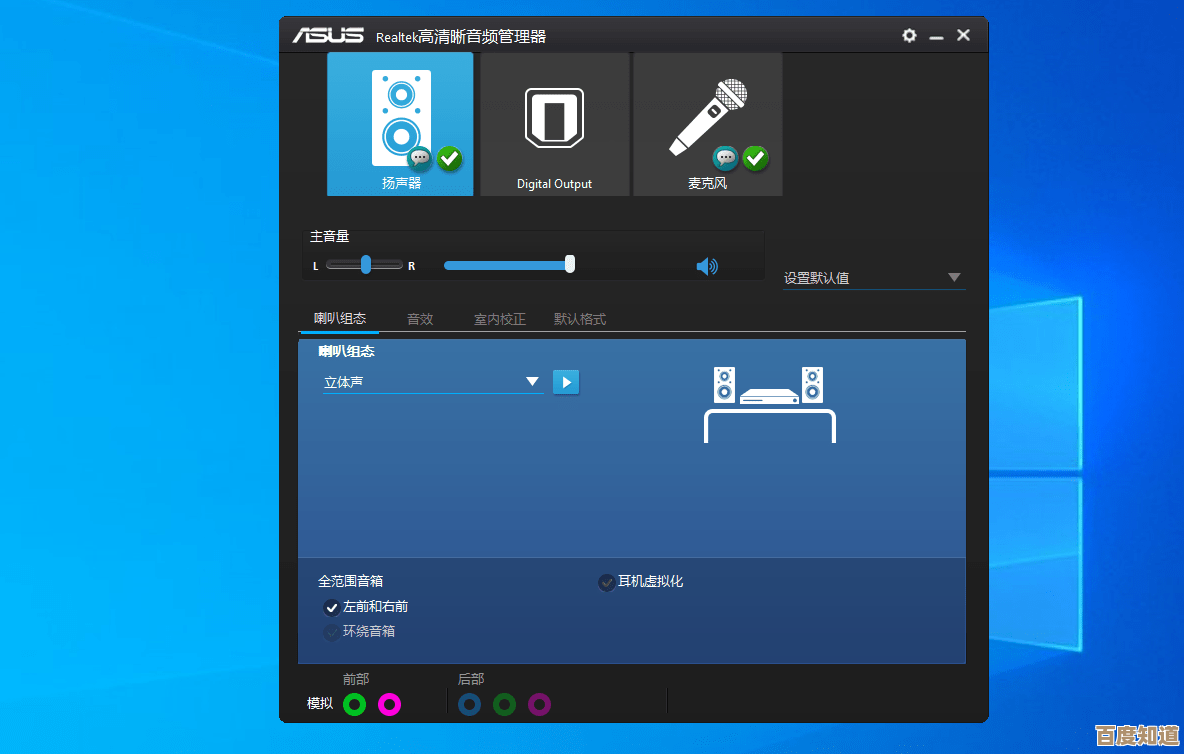Click the green checkmark on 麦克风

point(756,158)
